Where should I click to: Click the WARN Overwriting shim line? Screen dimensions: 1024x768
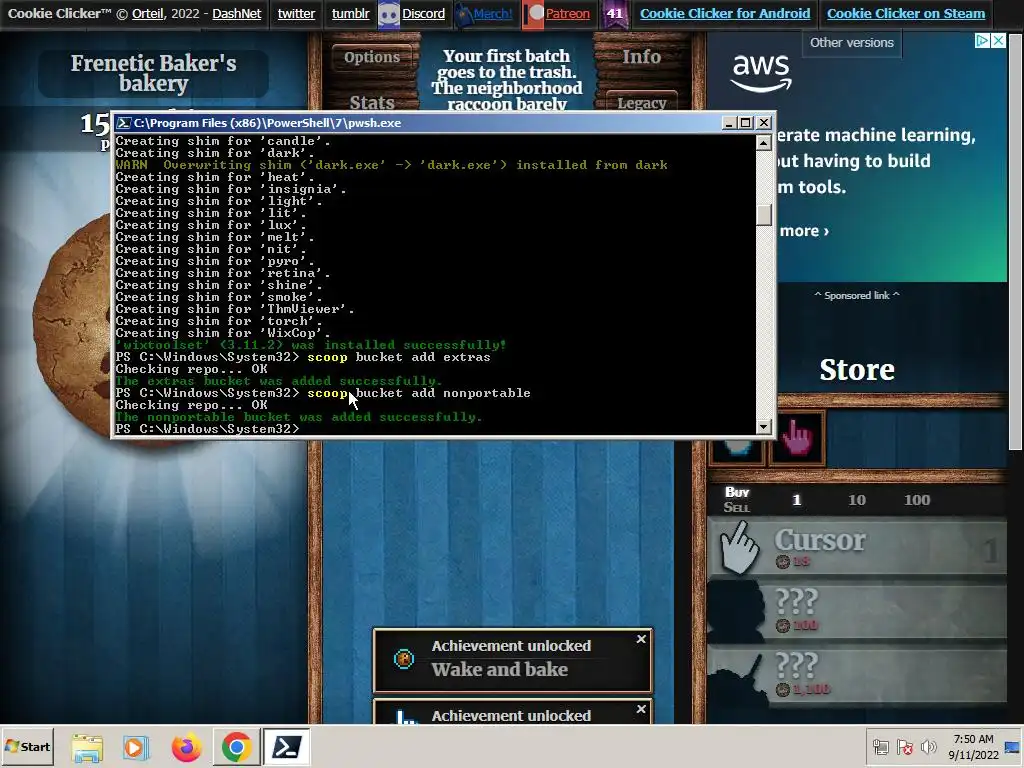coord(391,165)
